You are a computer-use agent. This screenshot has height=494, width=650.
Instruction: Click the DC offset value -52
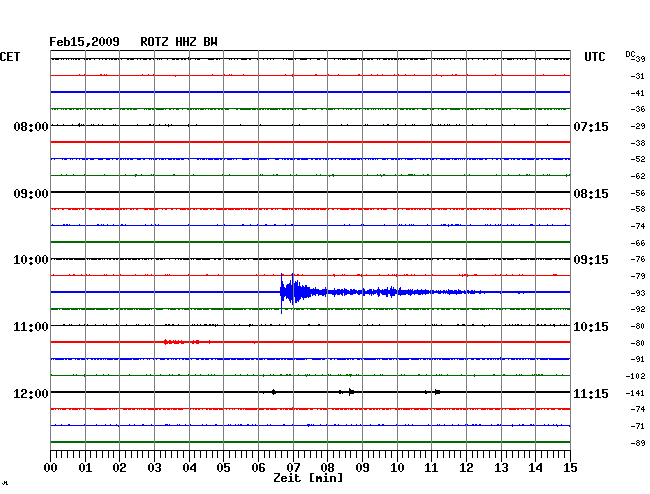click(x=638, y=159)
